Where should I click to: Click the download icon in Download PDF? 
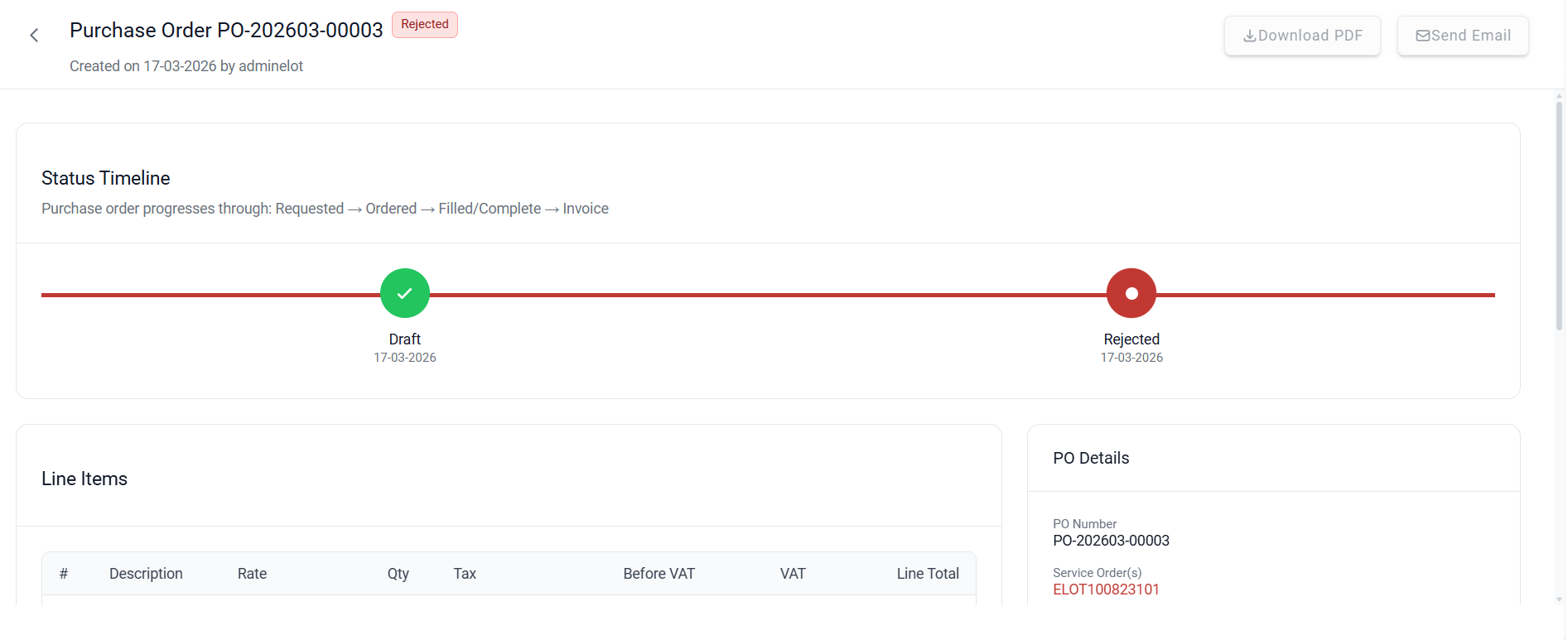coord(1249,36)
